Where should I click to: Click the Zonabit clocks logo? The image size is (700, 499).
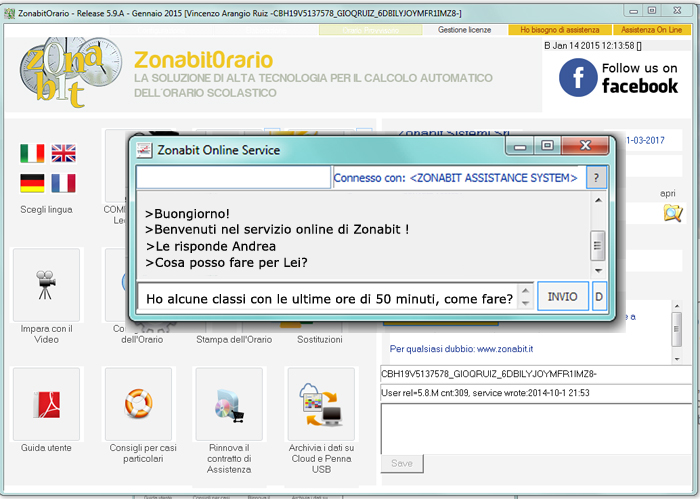[70, 73]
